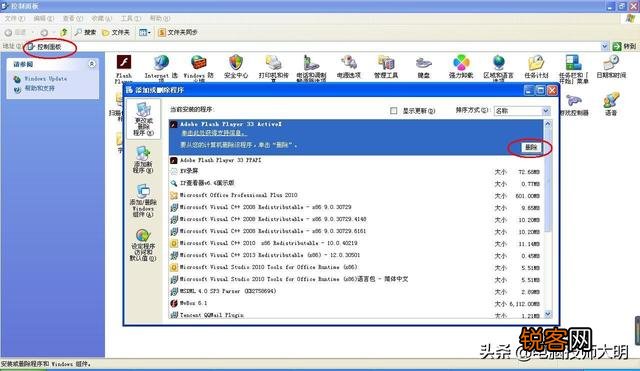Open Windows Update link in sidebar

coord(46,78)
